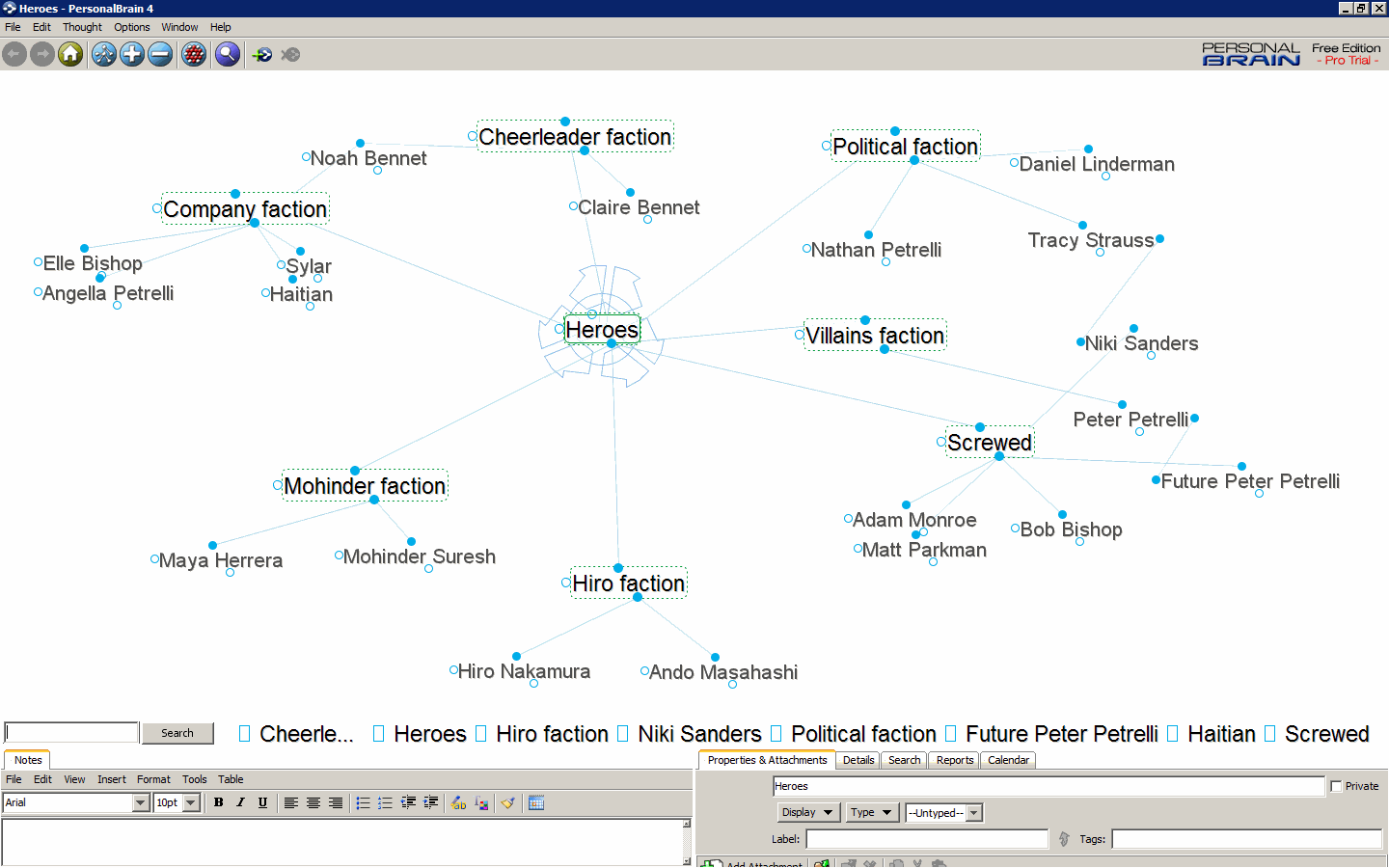Click the Tags input field
The width and height of the screenshot is (1389, 868).
point(1247,839)
